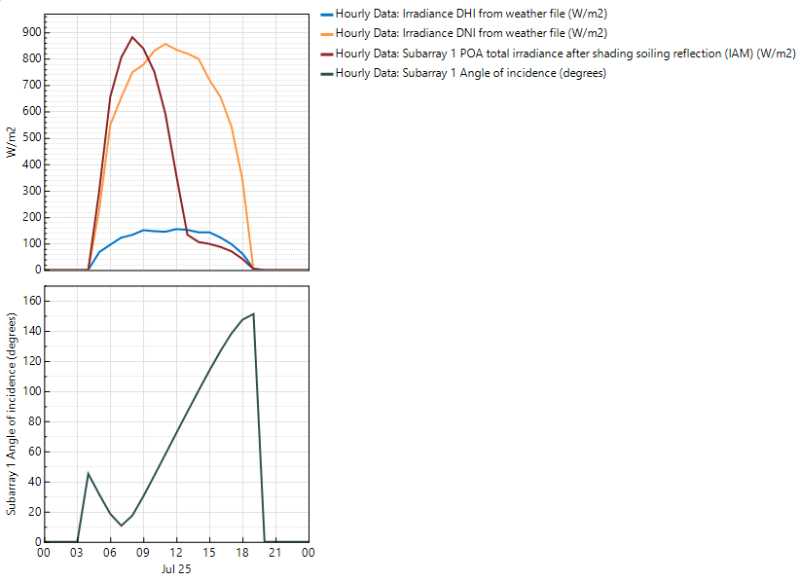The height and width of the screenshot is (583, 800).
Task: Click the 18 hour tick on the x-axis
Action: tap(242, 552)
